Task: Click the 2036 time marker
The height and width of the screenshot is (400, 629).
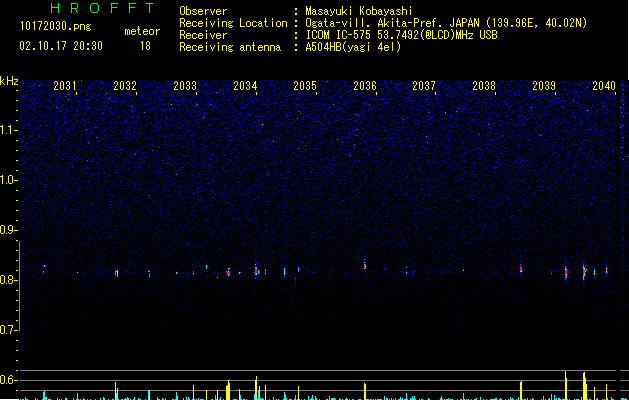Action: tap(365, 86)
